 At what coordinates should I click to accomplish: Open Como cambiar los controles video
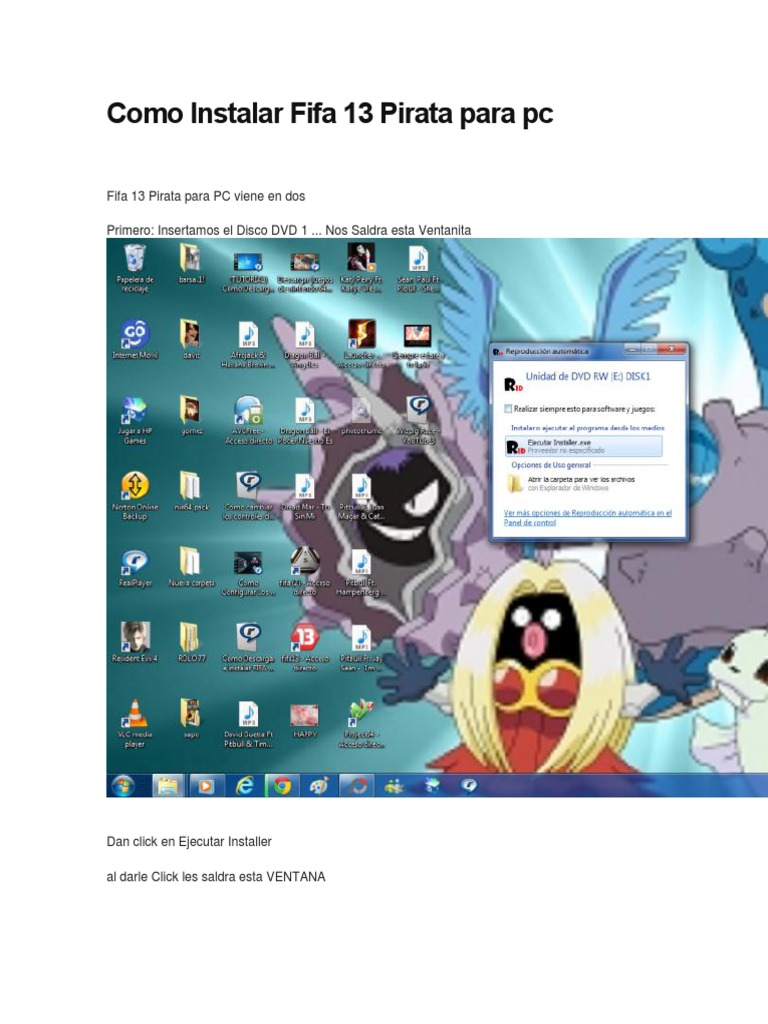point(248,496)
